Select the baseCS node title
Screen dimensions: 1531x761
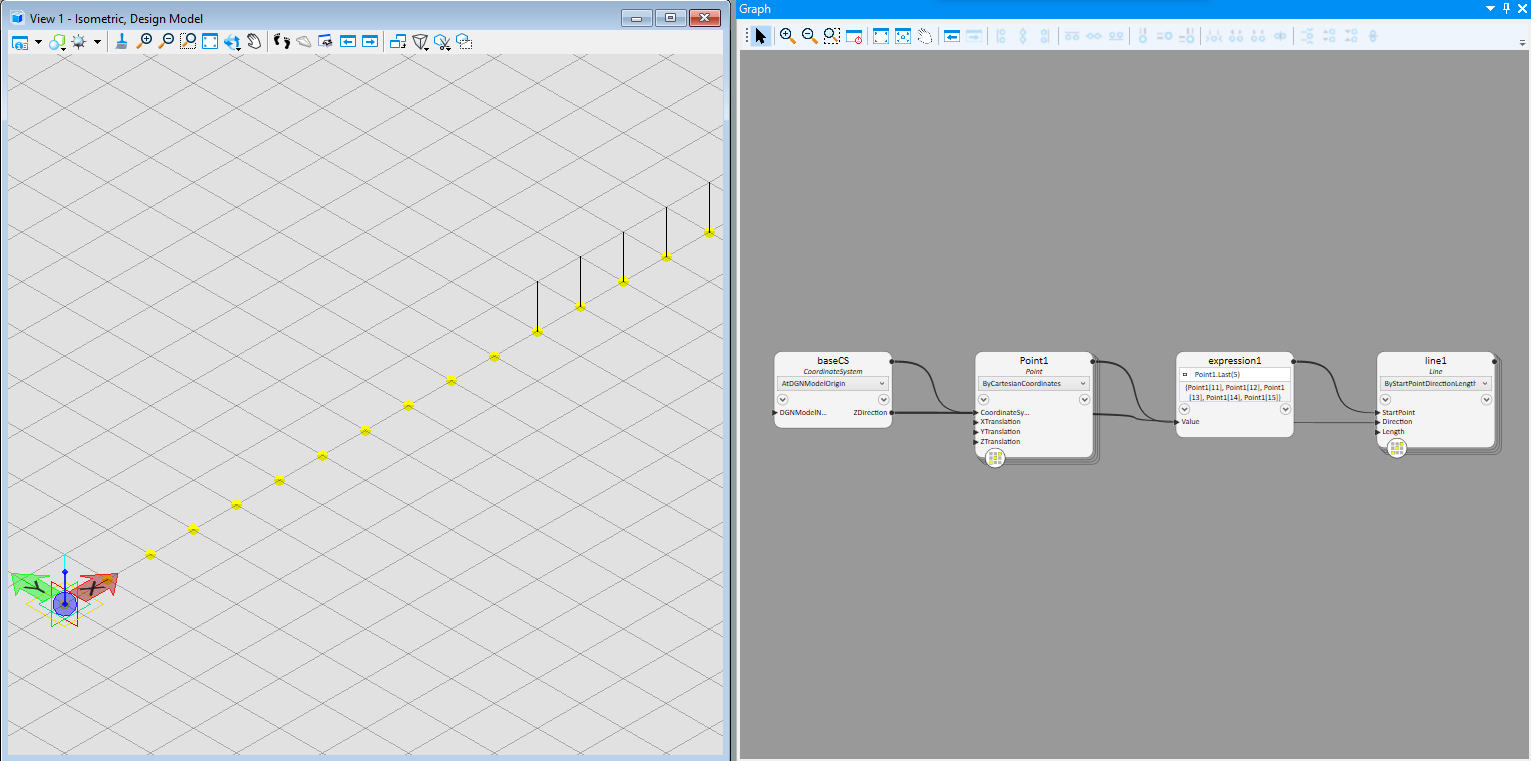[x=832, y=360]
